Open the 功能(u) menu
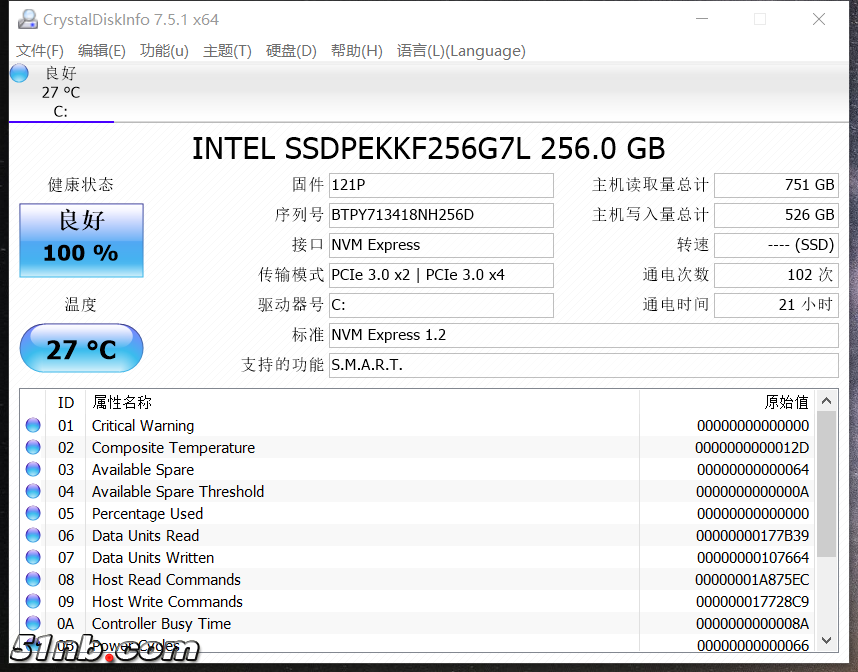The image size is (858, 672). 164,51
